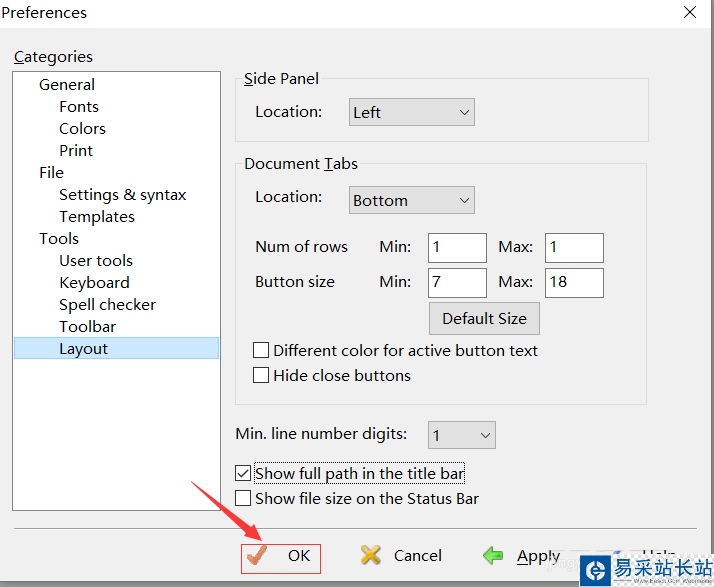The width and height of the screenshot is (714, 587).
Task: Check Different color for active button text
Action: [261, 351]
